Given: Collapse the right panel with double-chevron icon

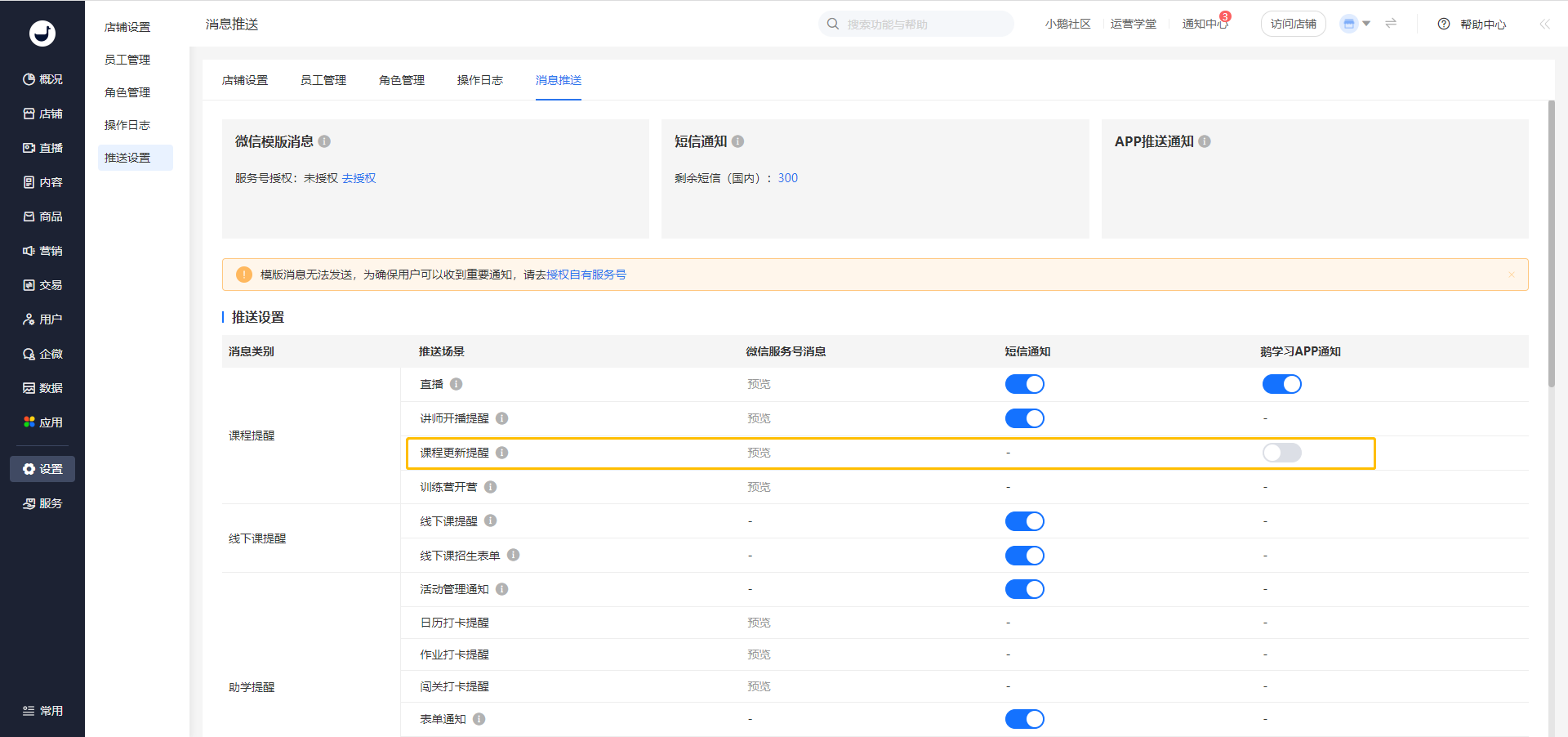Looking at the screenshot, I should coord(1544,25).
